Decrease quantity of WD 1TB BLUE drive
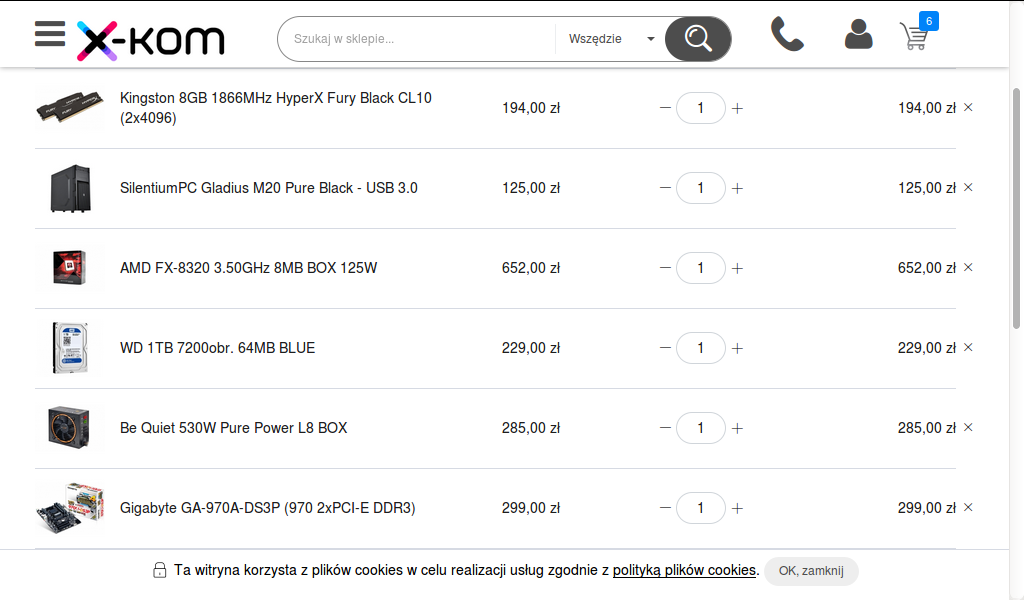Viewport: 1024px width, 600px height. [x=665, y=348]
